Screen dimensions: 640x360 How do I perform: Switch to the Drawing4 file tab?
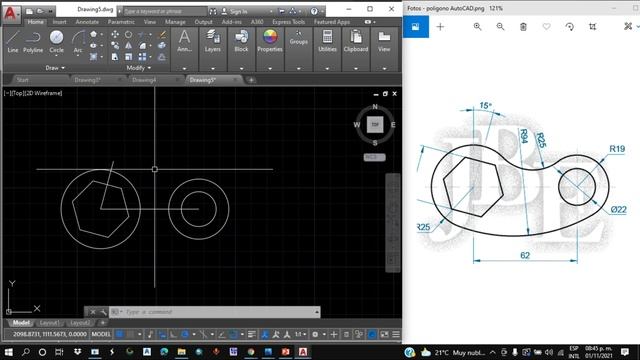[x=144, y=80]
